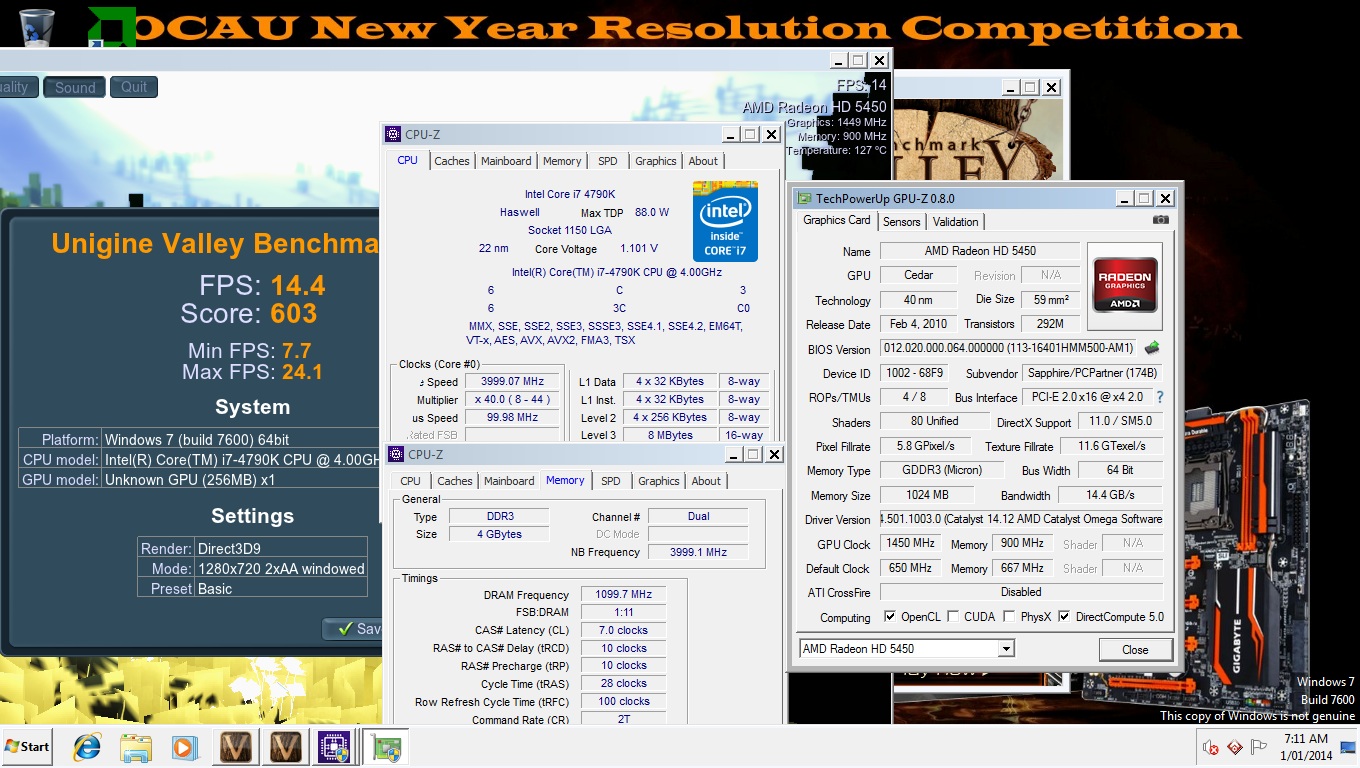Click the Quit button in Valley window
The height and width of the screenshot is (768, 1360).
click(x=134, y=87)
